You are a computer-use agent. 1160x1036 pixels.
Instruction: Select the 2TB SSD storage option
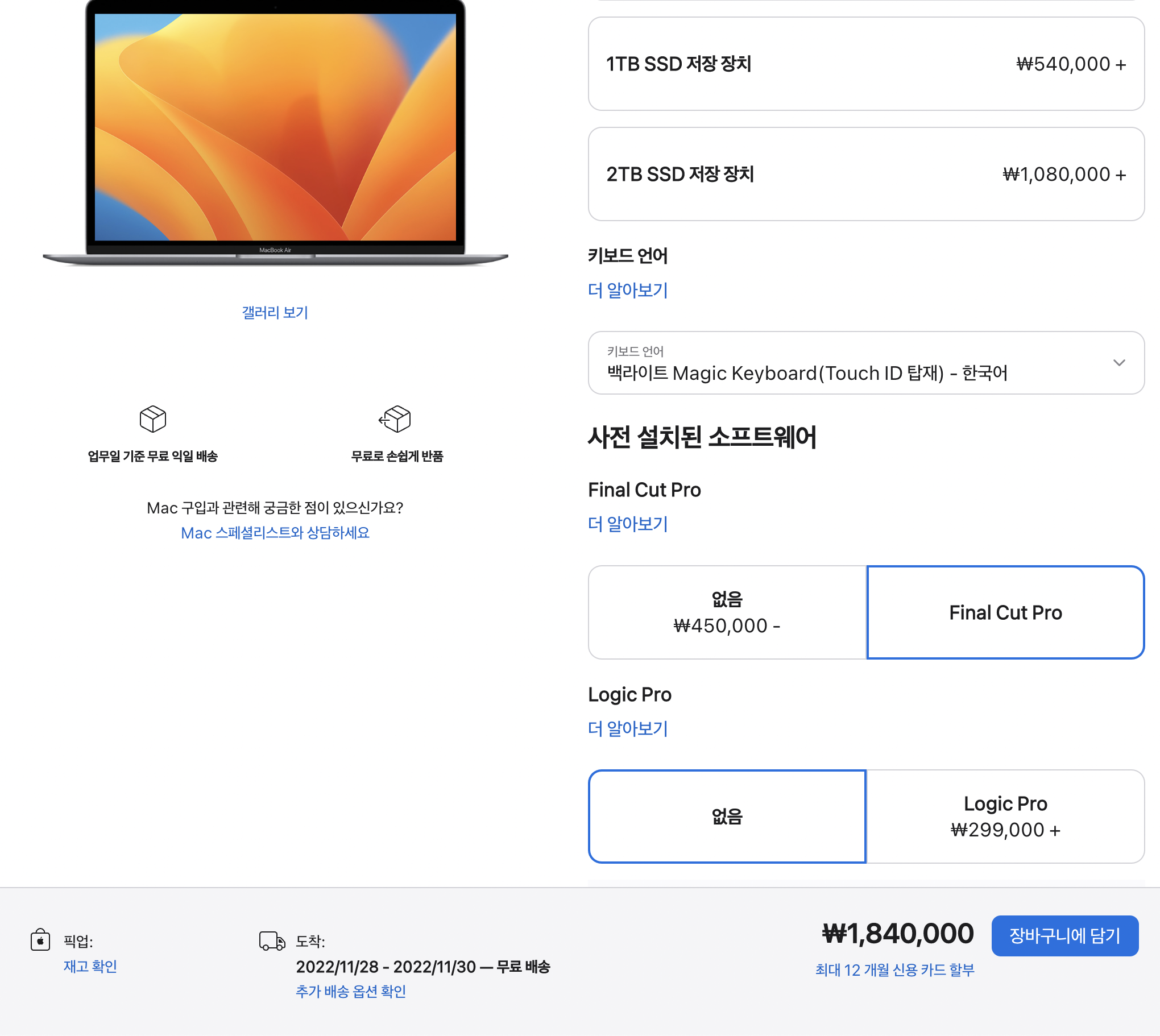click(x=865, y=175)
